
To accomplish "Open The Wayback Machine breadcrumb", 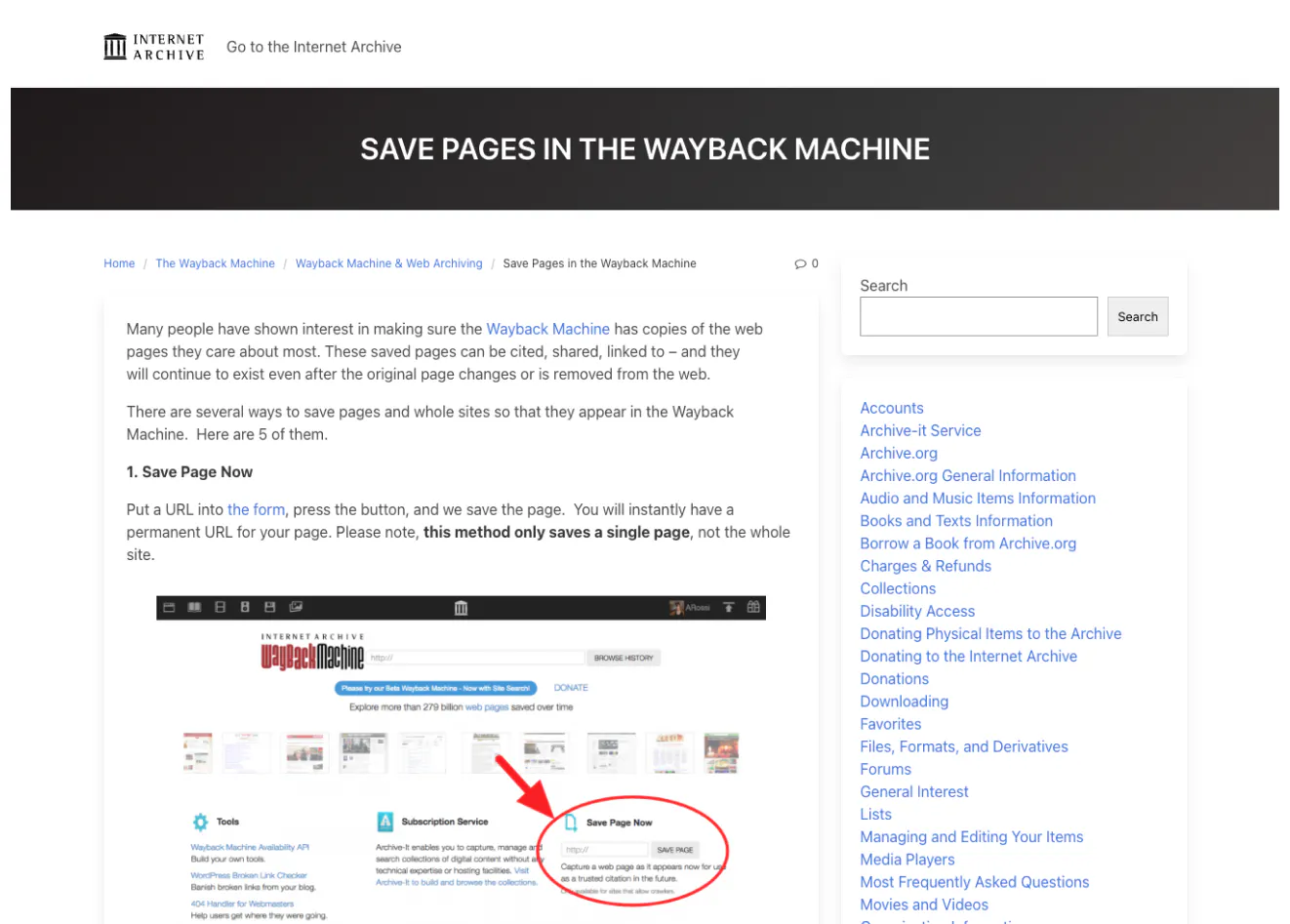I will pos(216,263).
